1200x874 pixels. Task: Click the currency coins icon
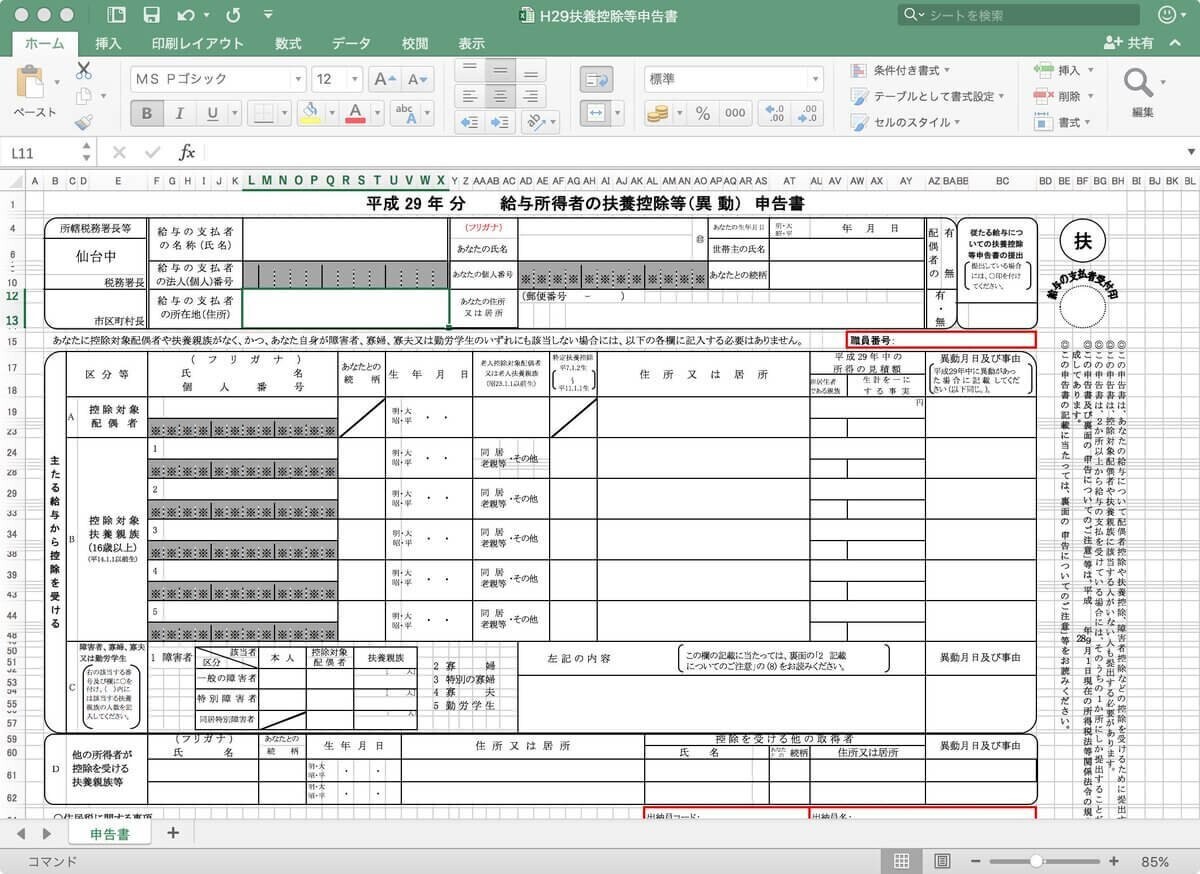coord(657,113)
